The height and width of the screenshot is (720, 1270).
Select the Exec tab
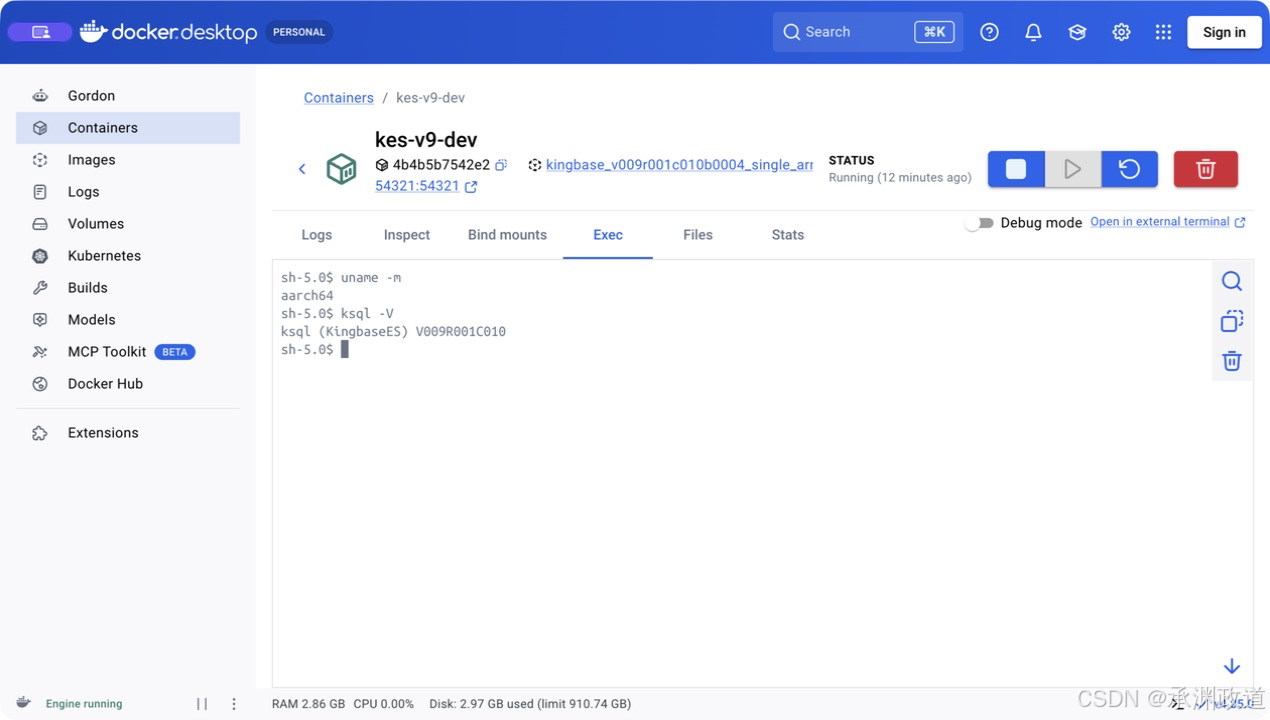(608, 235)
